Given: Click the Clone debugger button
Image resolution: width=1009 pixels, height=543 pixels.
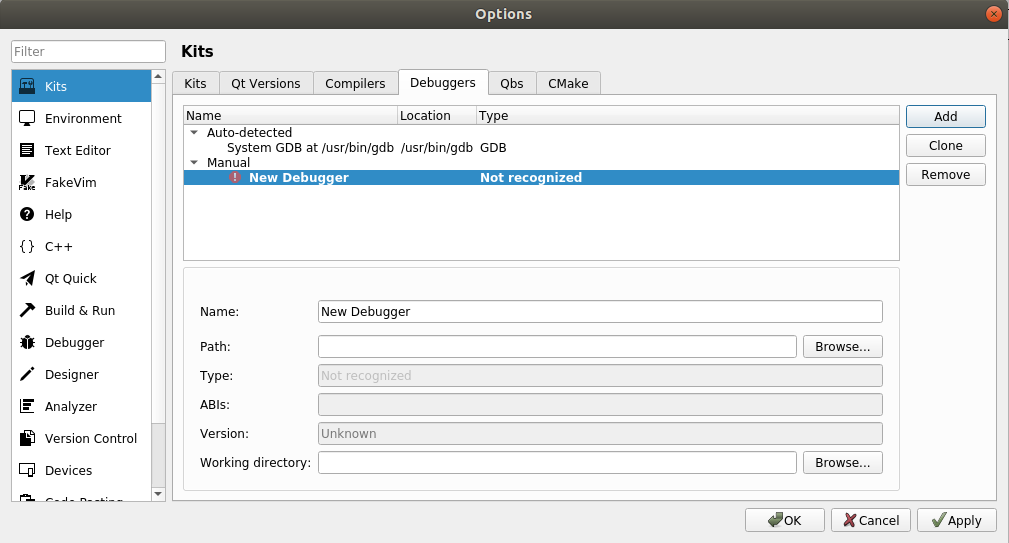Looking at the screenshot, I should [945, 146].
